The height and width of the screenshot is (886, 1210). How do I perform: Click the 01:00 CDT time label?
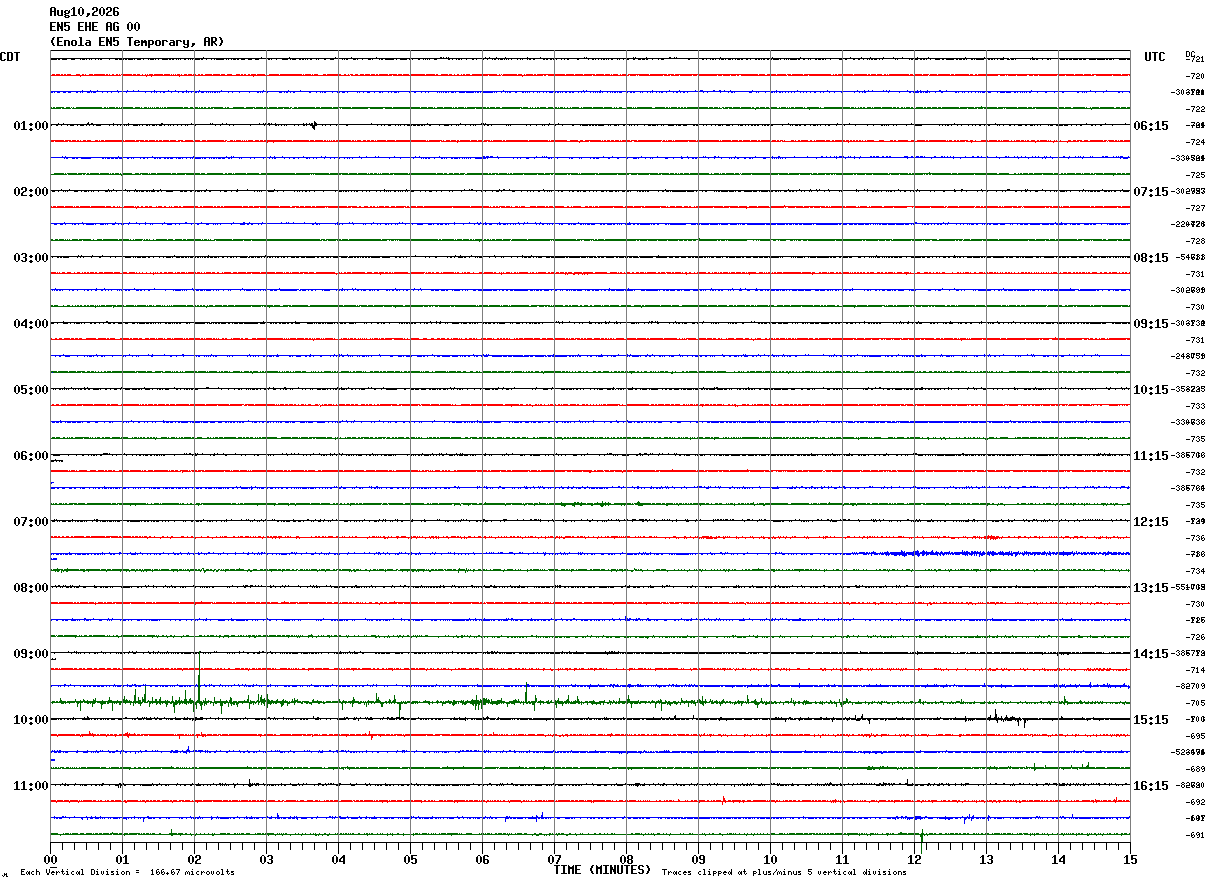click(x=31, y=126)
